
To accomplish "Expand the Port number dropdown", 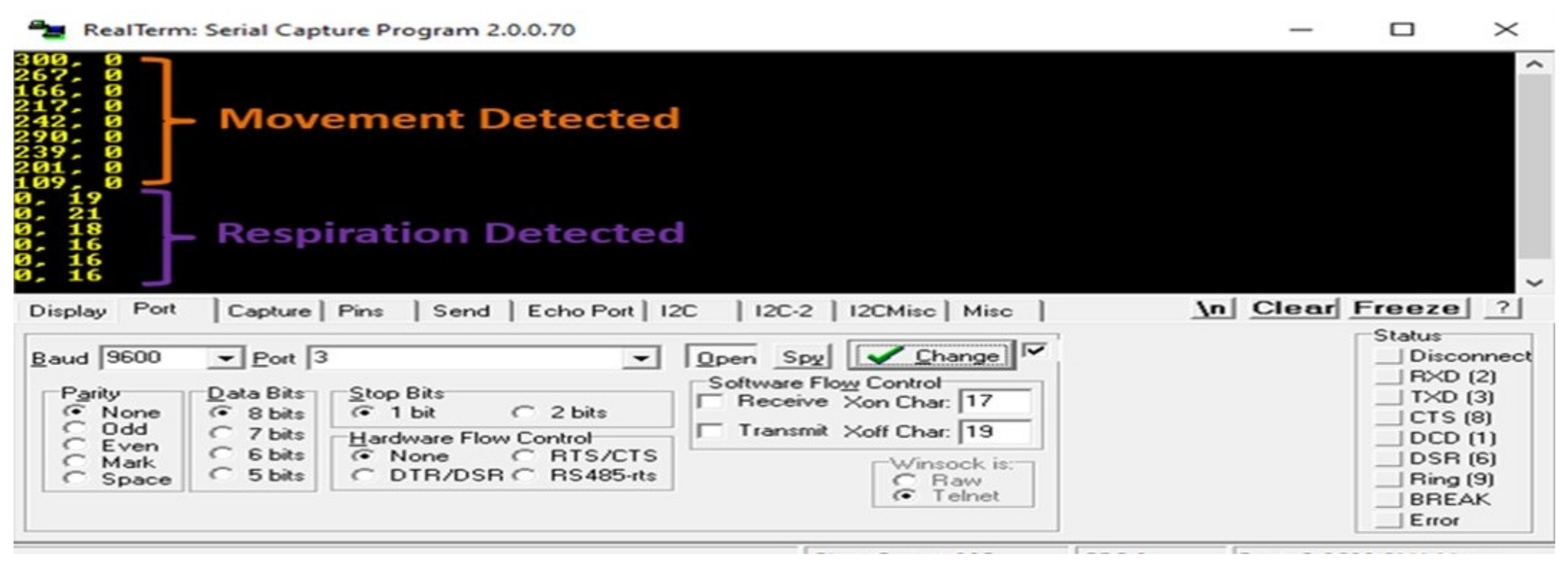I will coord(640,358).
